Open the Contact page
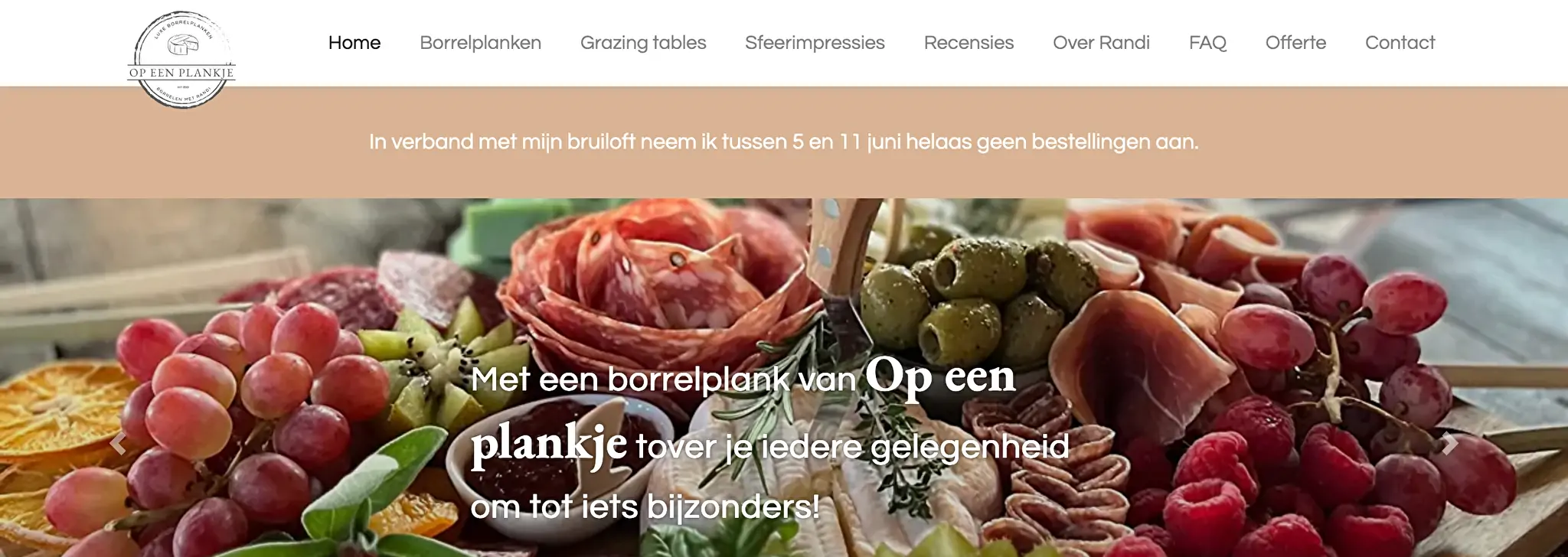The image size is (1568, 557). [x=1400, y=43]
